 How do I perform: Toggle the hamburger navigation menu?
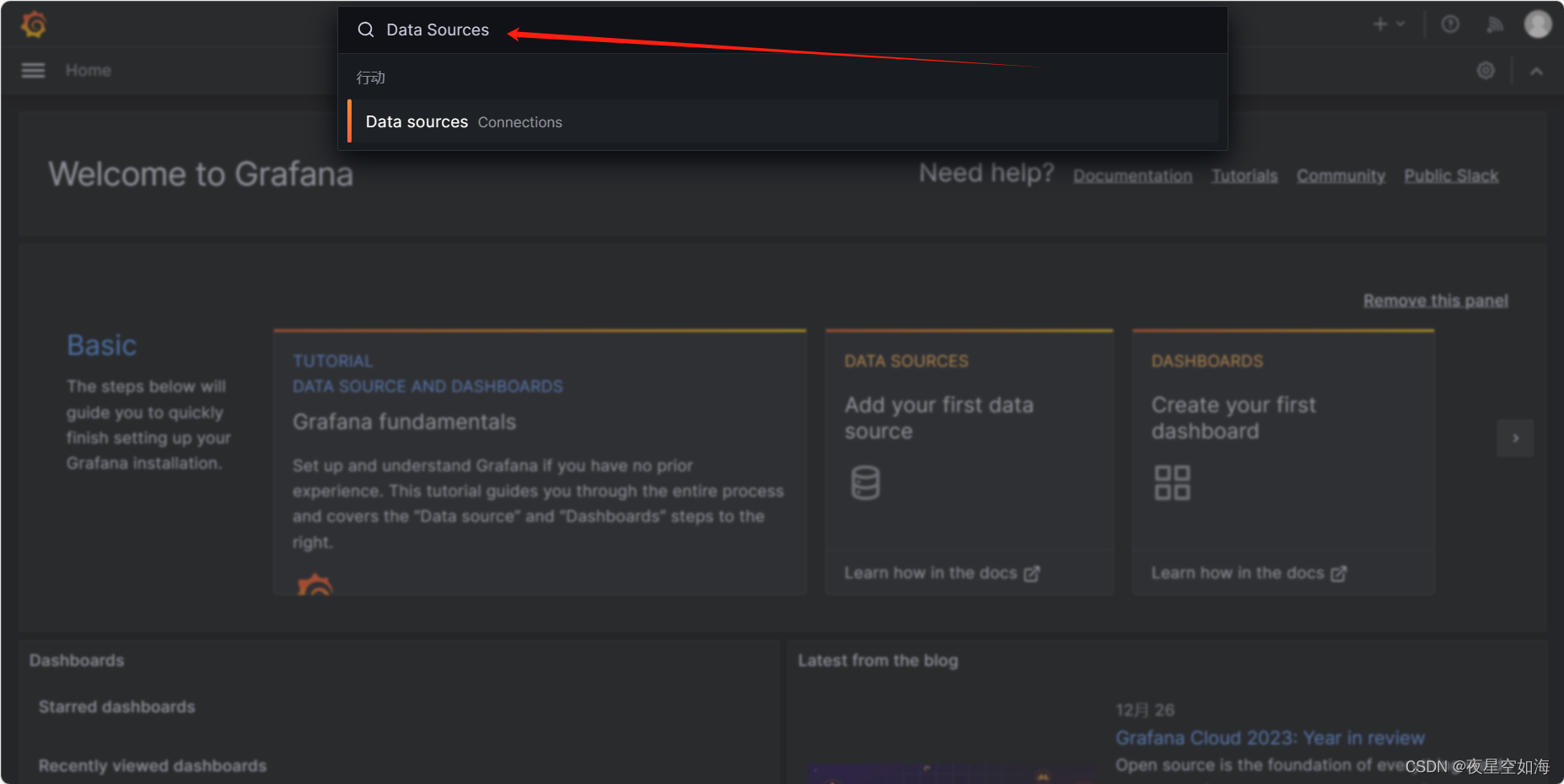(x=33, y=71)
